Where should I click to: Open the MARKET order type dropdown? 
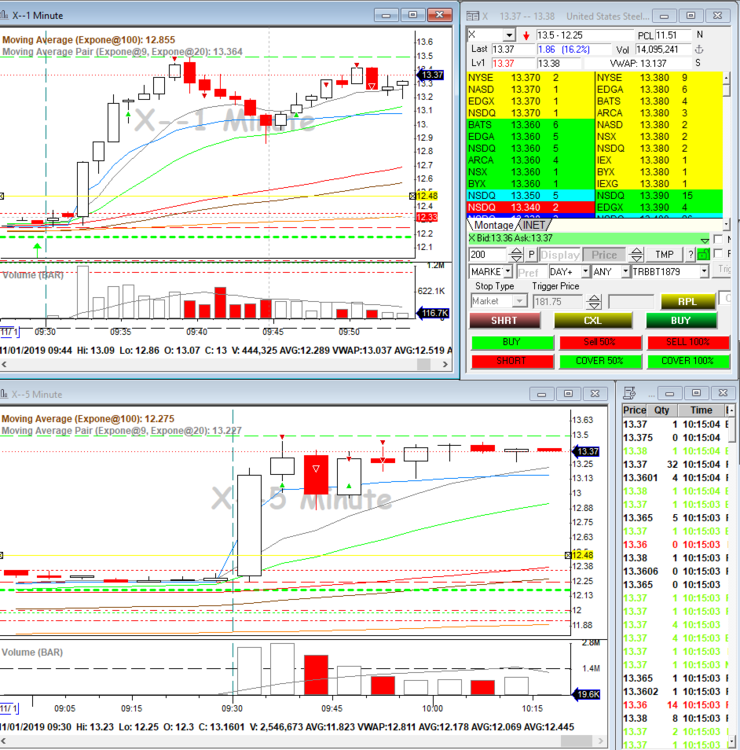pos(508,271)
